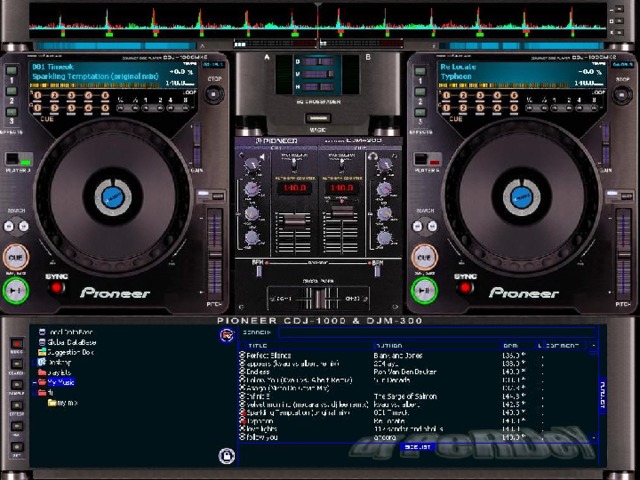
Task: Toggle effect slot 1 on right deck
Action: (x=420, y=71)
